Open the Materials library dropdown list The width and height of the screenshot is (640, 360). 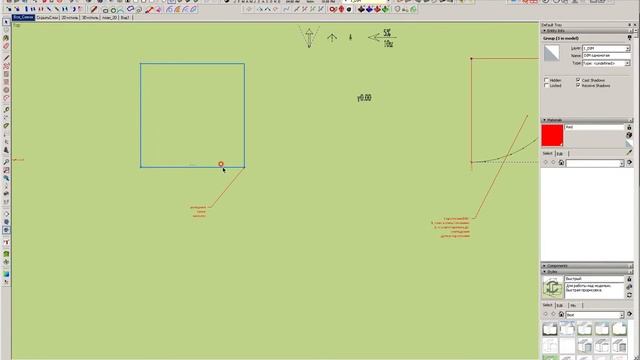pos(621,163)
